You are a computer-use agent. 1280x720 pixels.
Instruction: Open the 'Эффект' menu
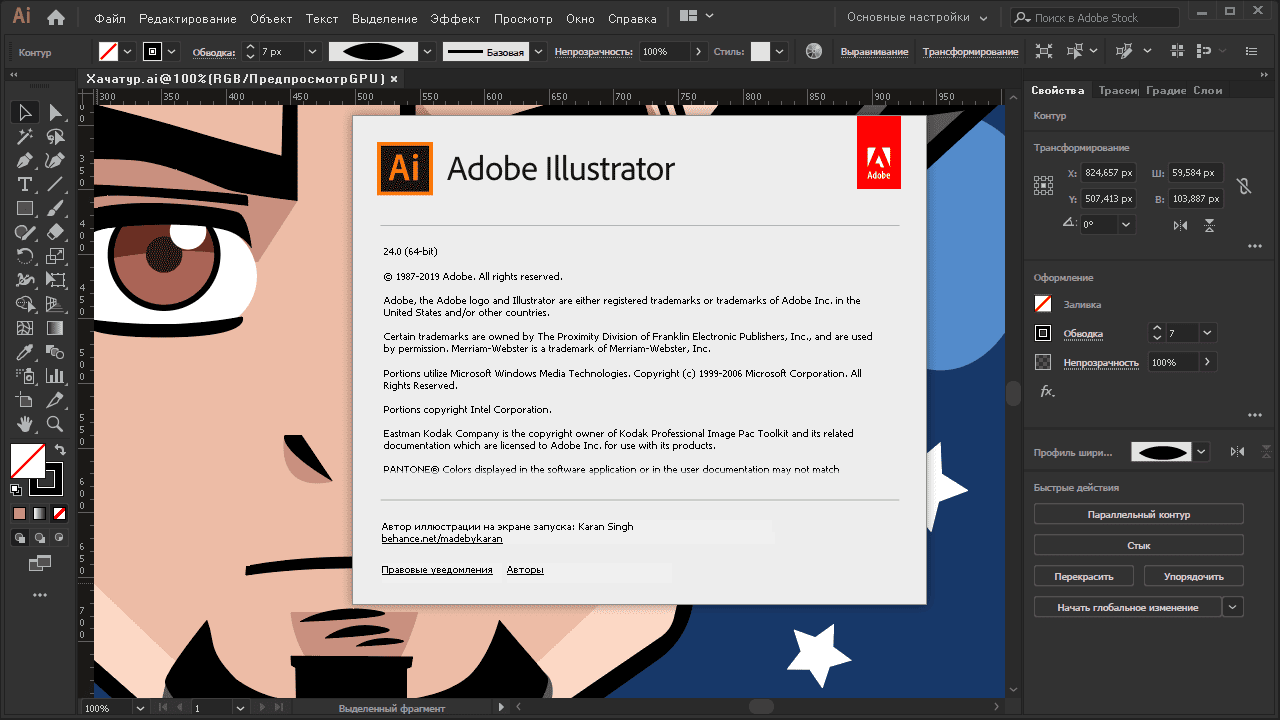pos(455,18)
